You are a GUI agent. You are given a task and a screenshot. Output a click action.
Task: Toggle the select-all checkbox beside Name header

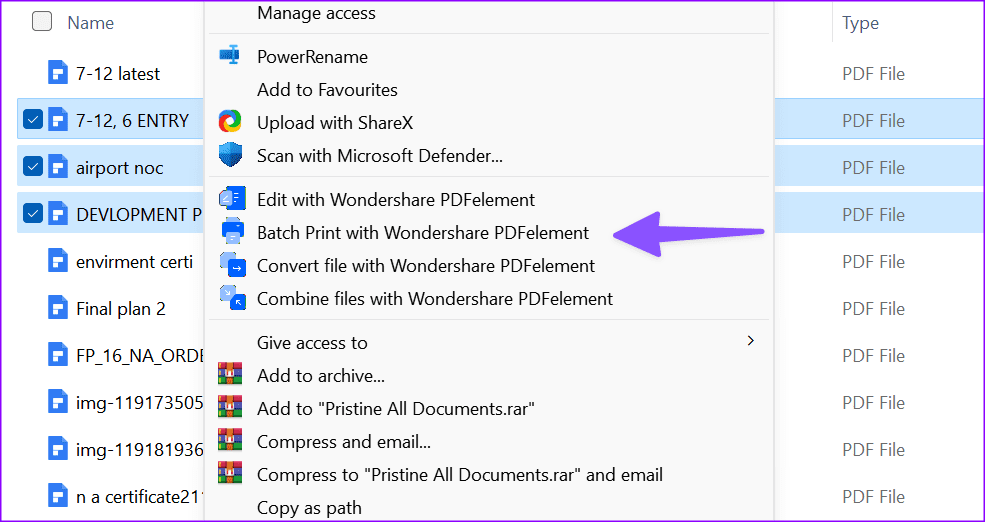(x=42, y=22)
